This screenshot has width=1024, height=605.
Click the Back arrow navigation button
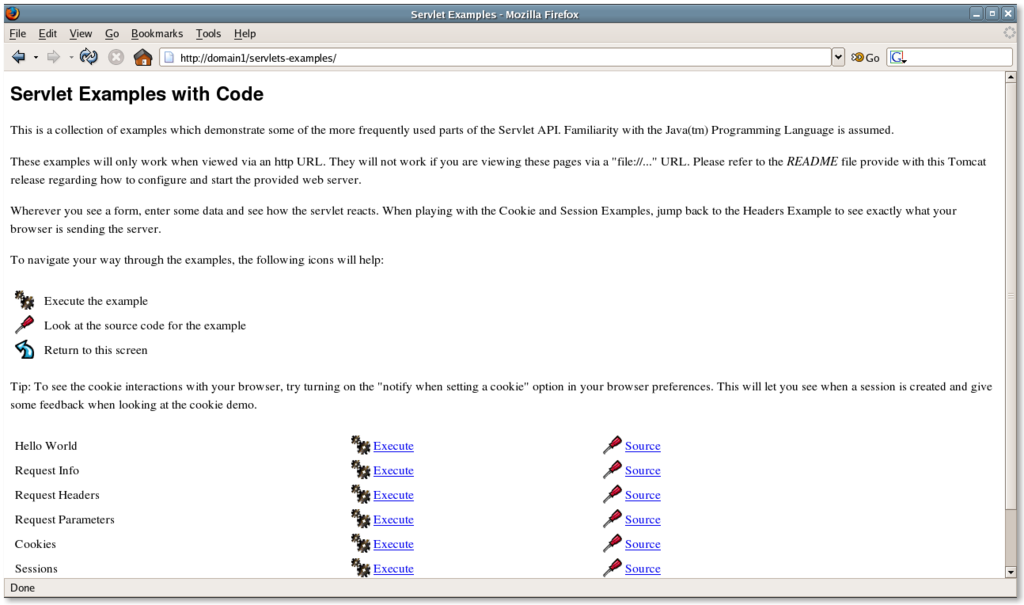click(18, 57)
